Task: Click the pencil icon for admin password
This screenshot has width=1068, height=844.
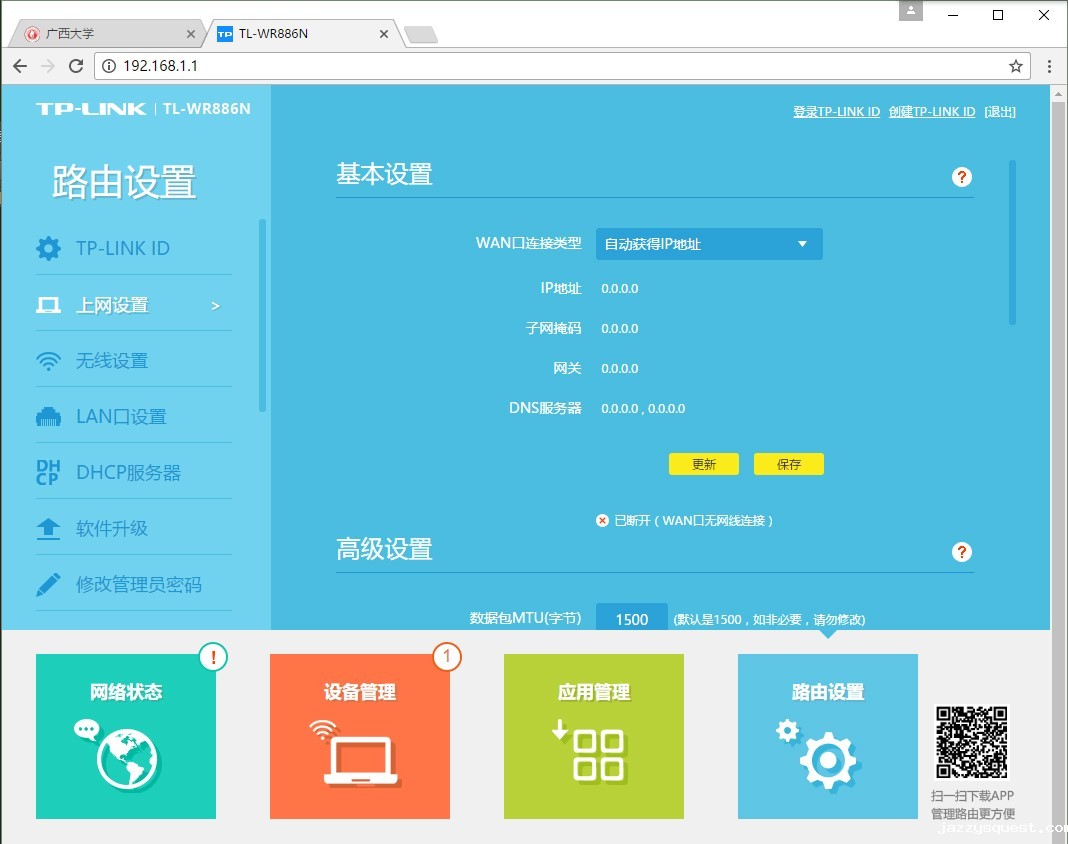Action: [48, 585]
